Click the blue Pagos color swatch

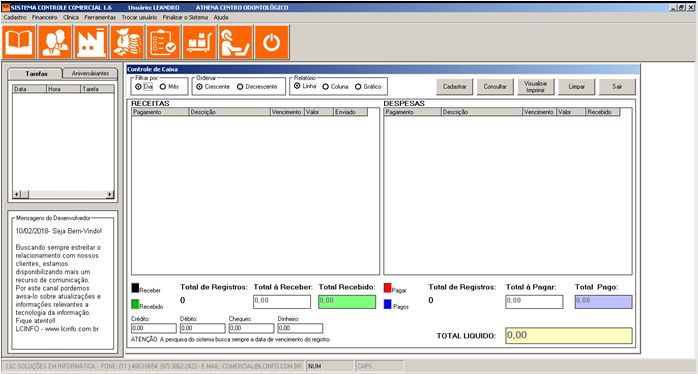click(387, 305)
